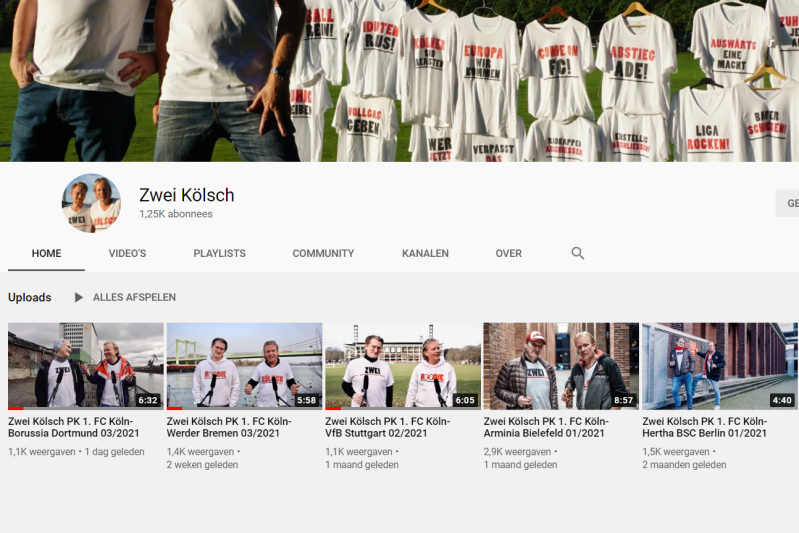Open VfB Stuttgart 02/2021 video thumbnail
799x533 pixels.
[403, 366]
